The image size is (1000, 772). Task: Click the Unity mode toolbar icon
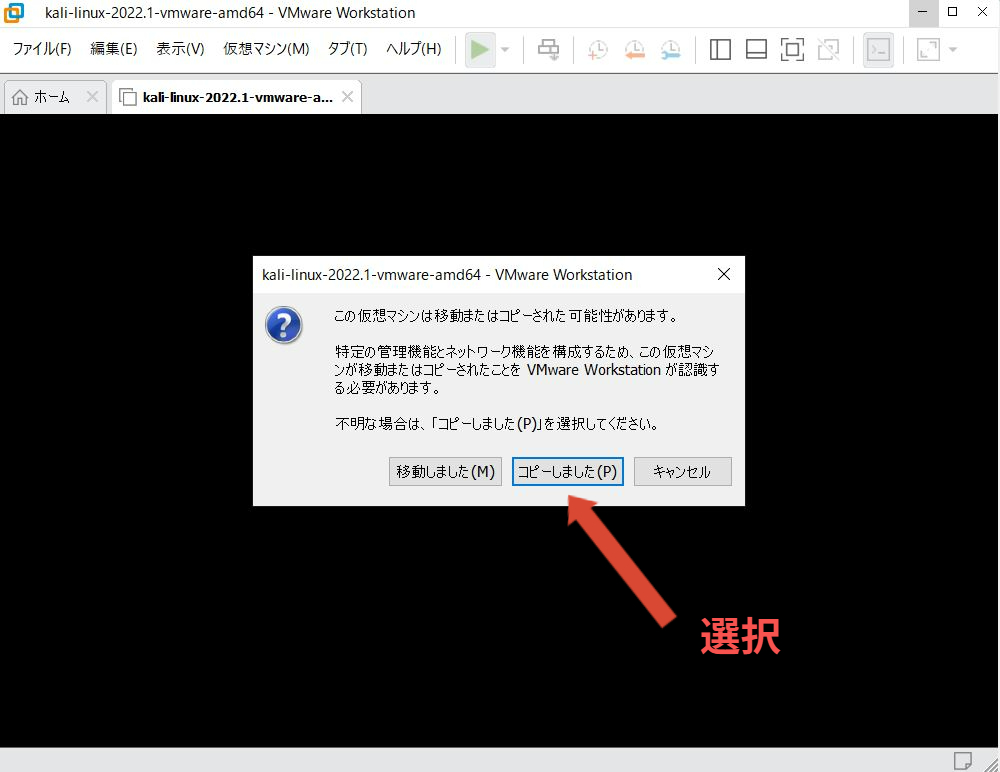[828, 49]
